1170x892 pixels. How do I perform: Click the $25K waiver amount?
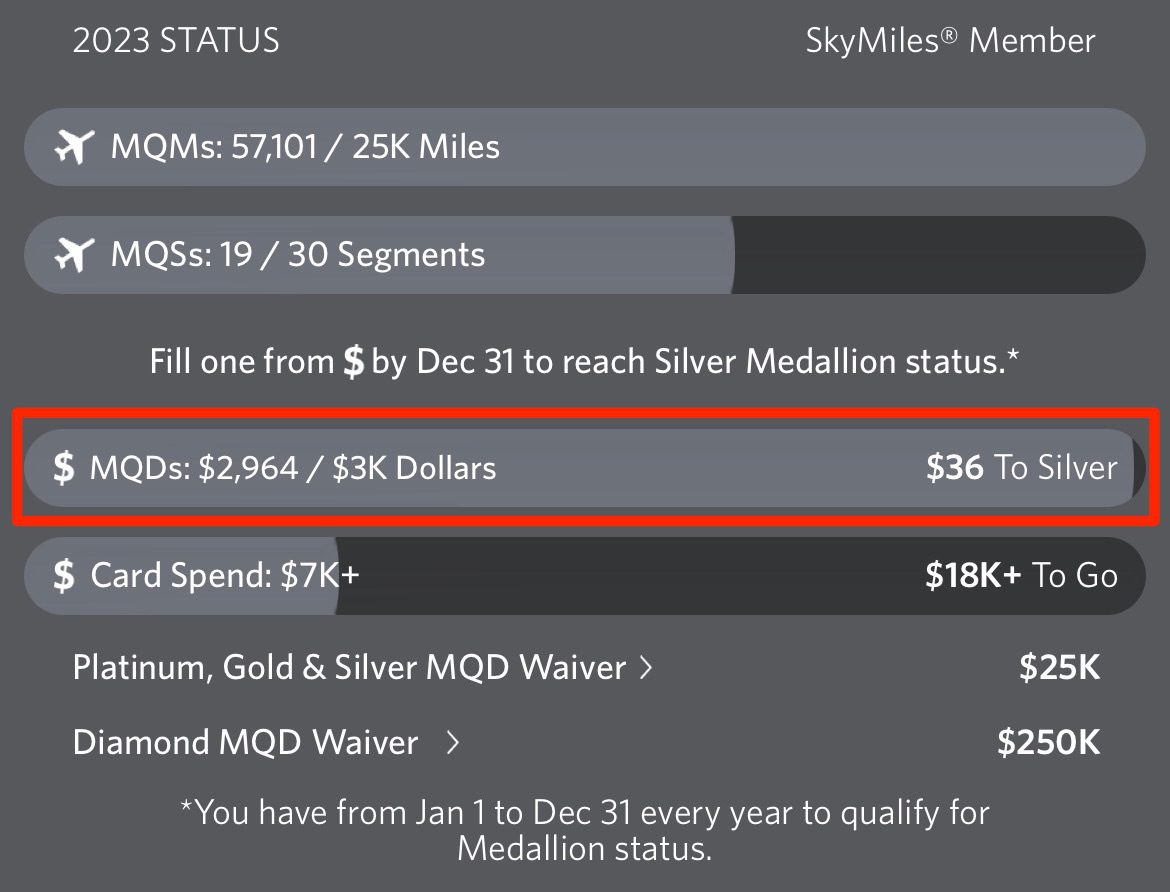click(1058, 667)
